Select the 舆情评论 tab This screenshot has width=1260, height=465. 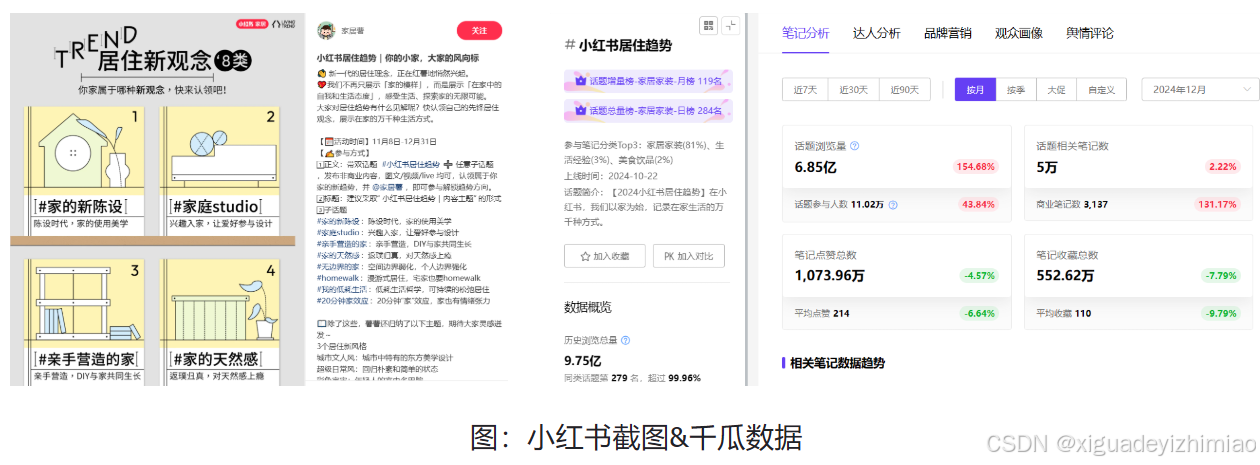pos(1089,33)
